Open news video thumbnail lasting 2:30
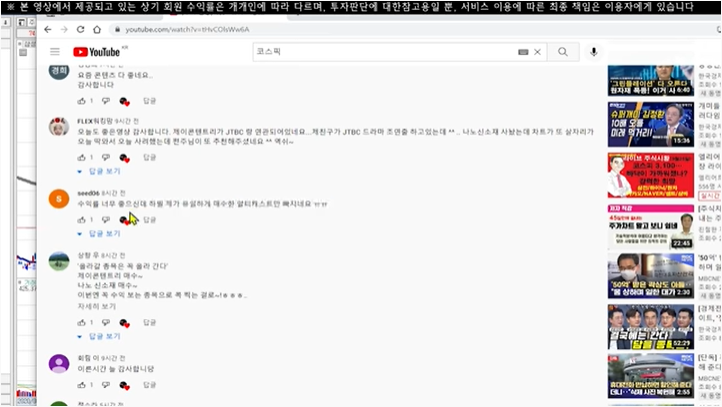 [x=651, y=276]
